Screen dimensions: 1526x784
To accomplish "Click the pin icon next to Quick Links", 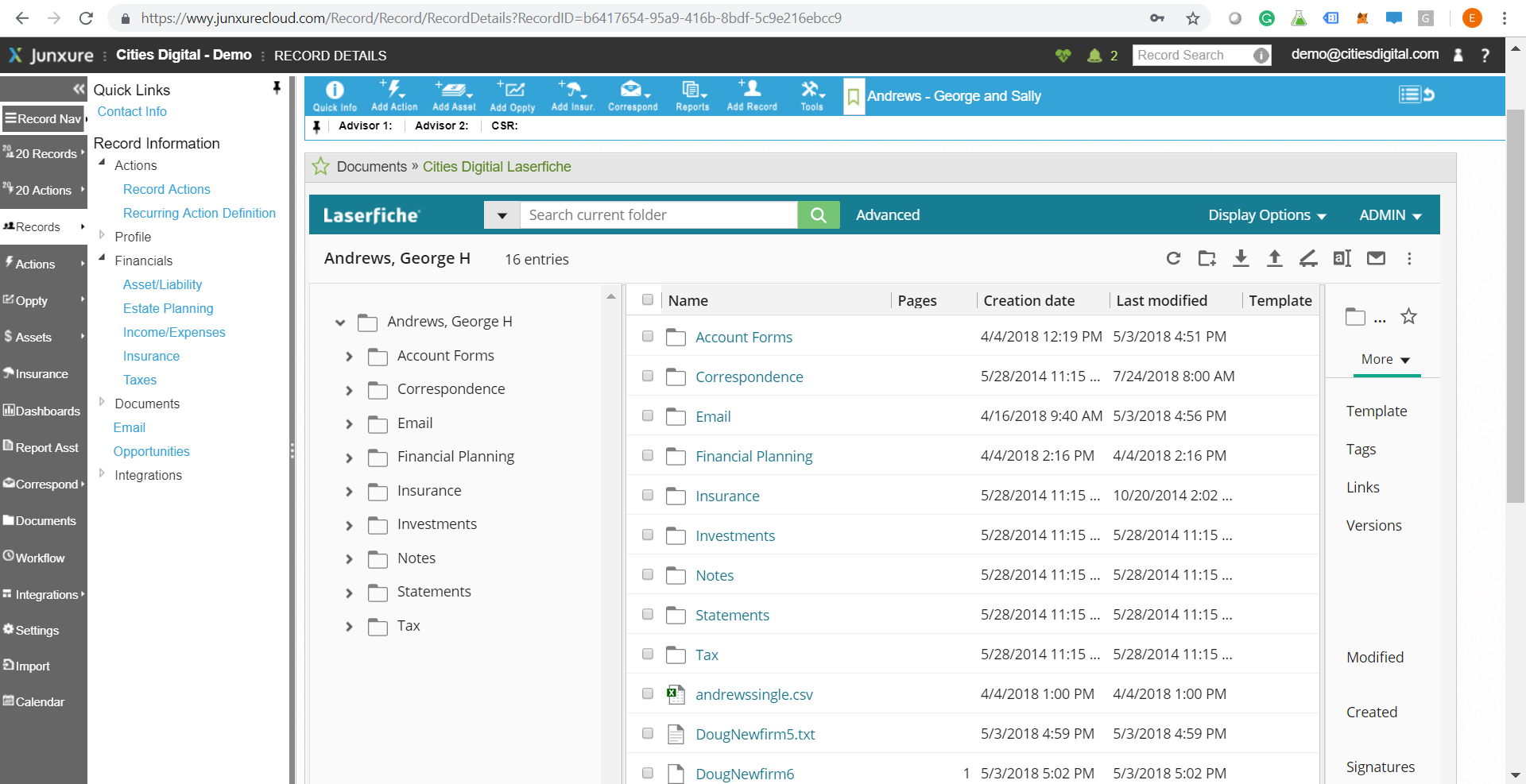I will (x=277, y=88).
